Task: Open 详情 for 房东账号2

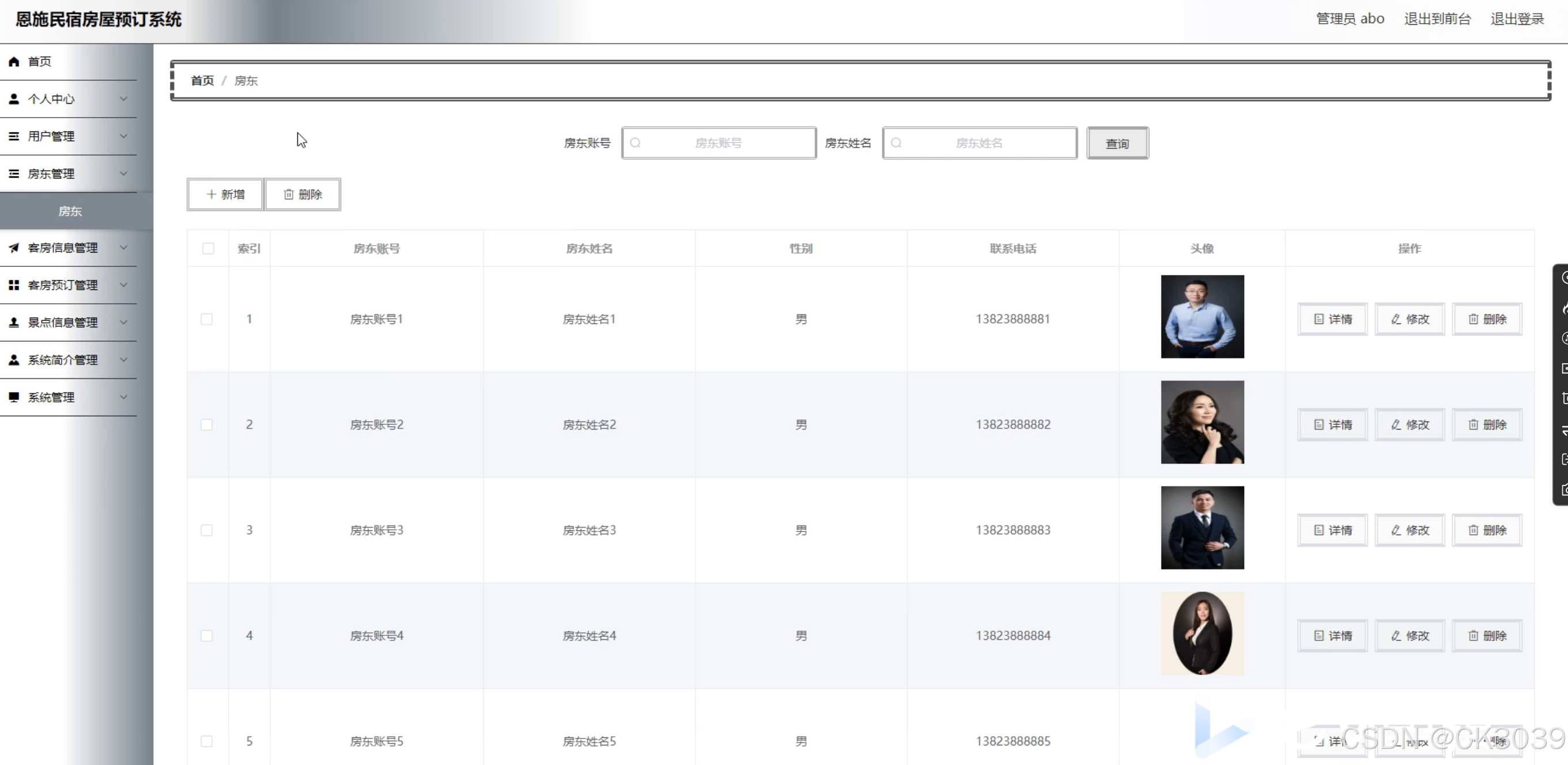Action: click(x=1332, y=424)
